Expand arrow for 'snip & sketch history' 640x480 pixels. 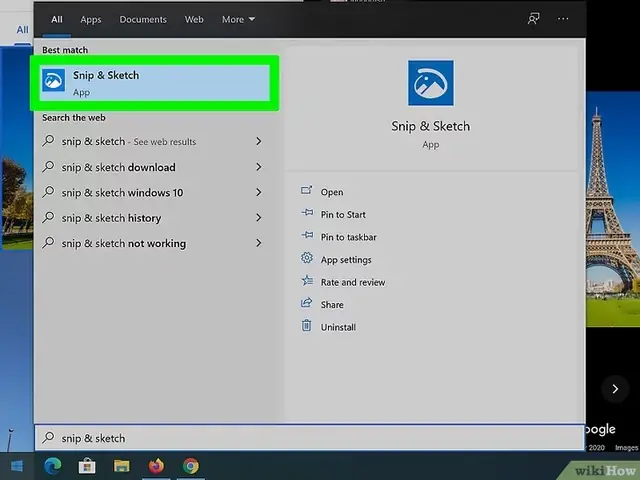click(x=259, y=218)
